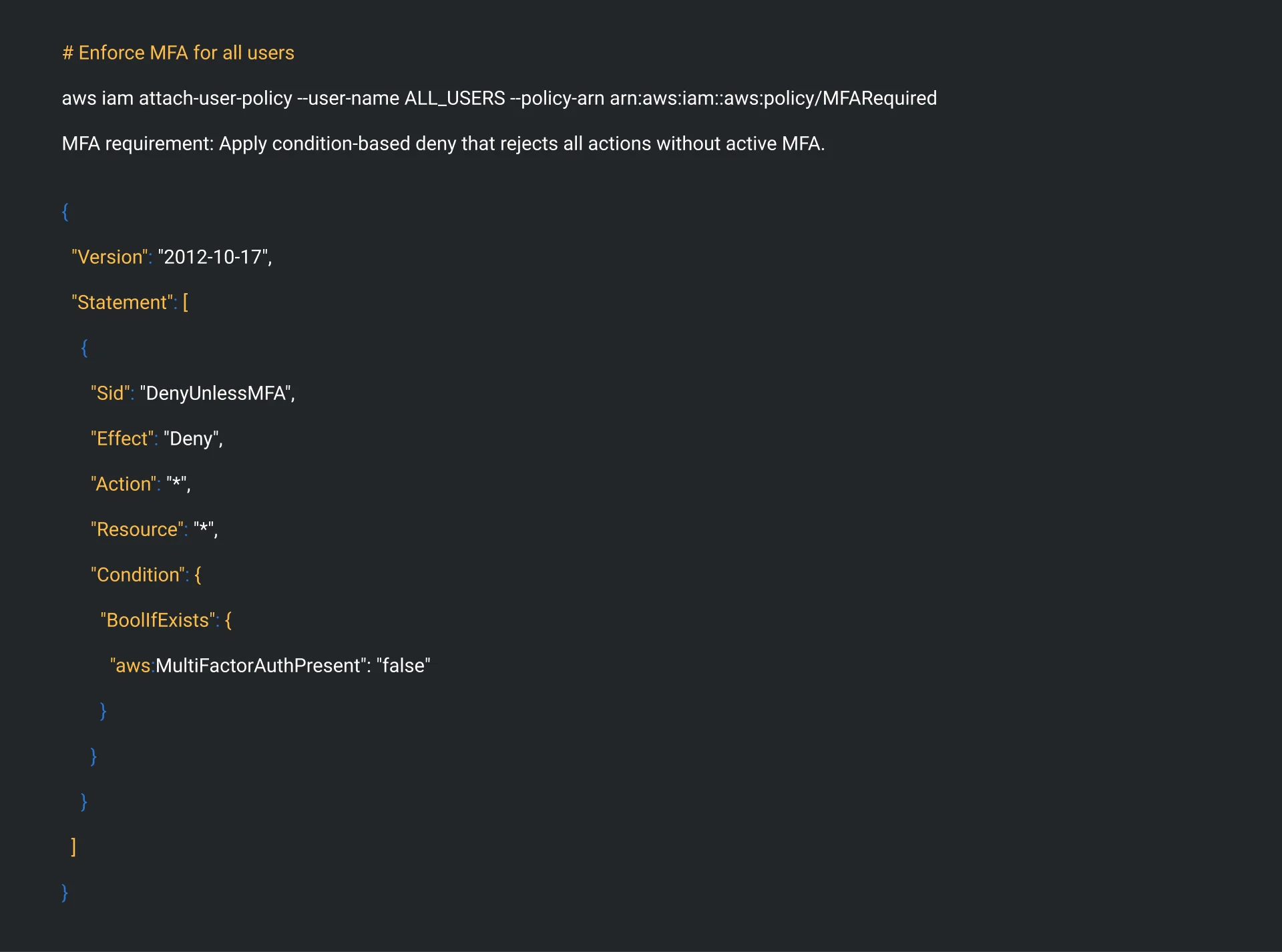1282x952 pixels.
Task: Click the "Condition" key
Action: coord(138,575)
